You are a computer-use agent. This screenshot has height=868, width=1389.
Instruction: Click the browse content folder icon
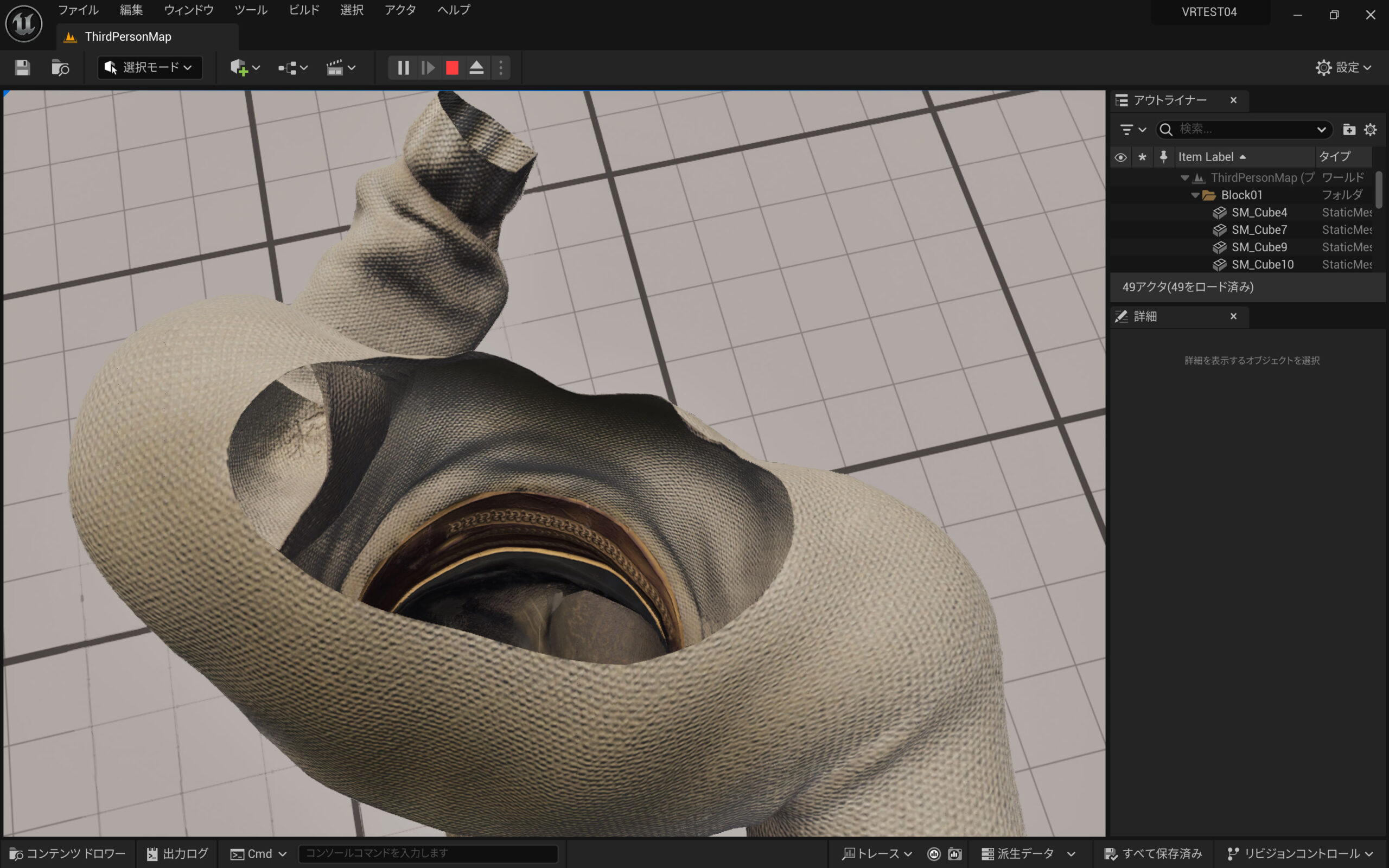pyautogui.click(x=60, y=68)
